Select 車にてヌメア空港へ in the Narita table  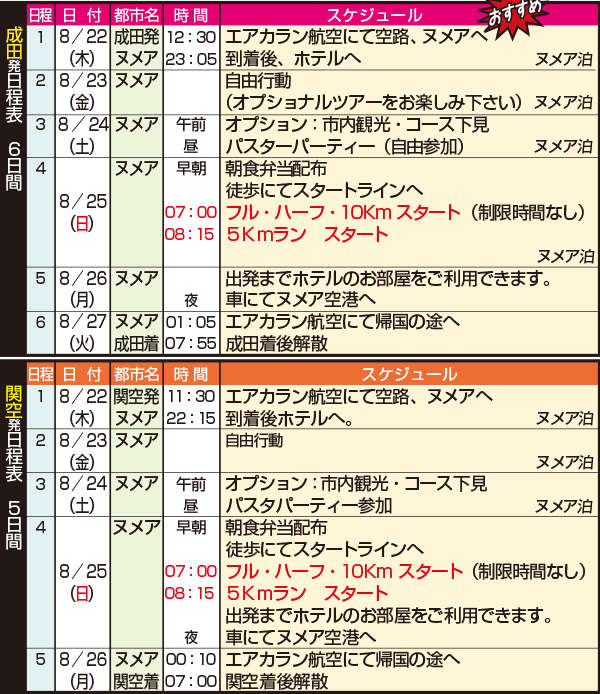(x=300, y=300)
